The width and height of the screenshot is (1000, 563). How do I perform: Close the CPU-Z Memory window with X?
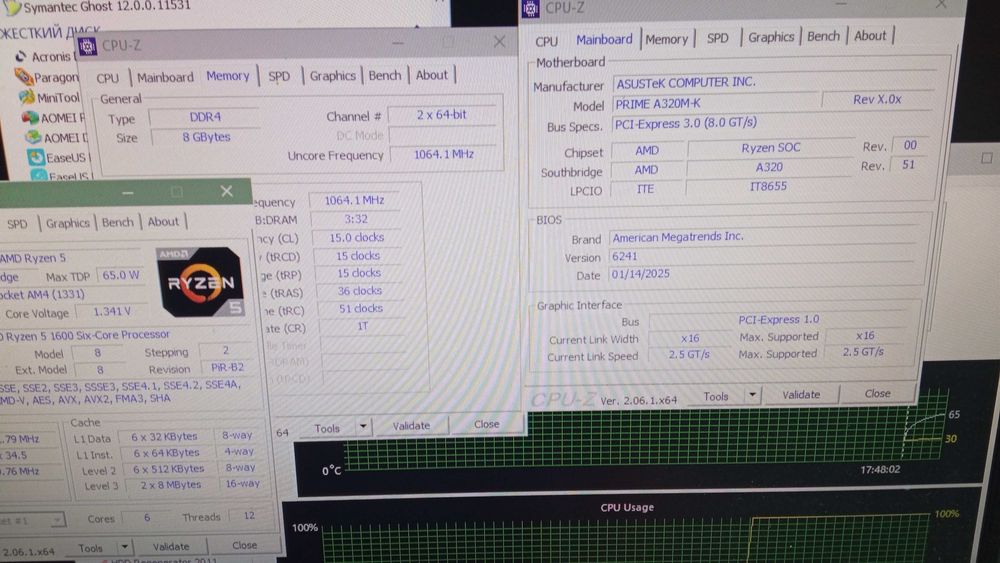[x=499, y=42]
